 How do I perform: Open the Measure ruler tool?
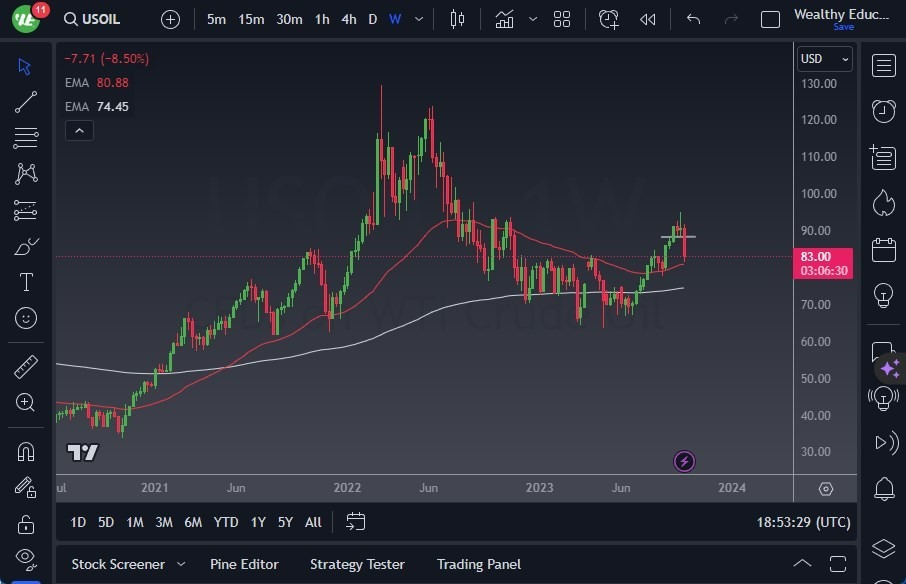click(x=27, y=366)
